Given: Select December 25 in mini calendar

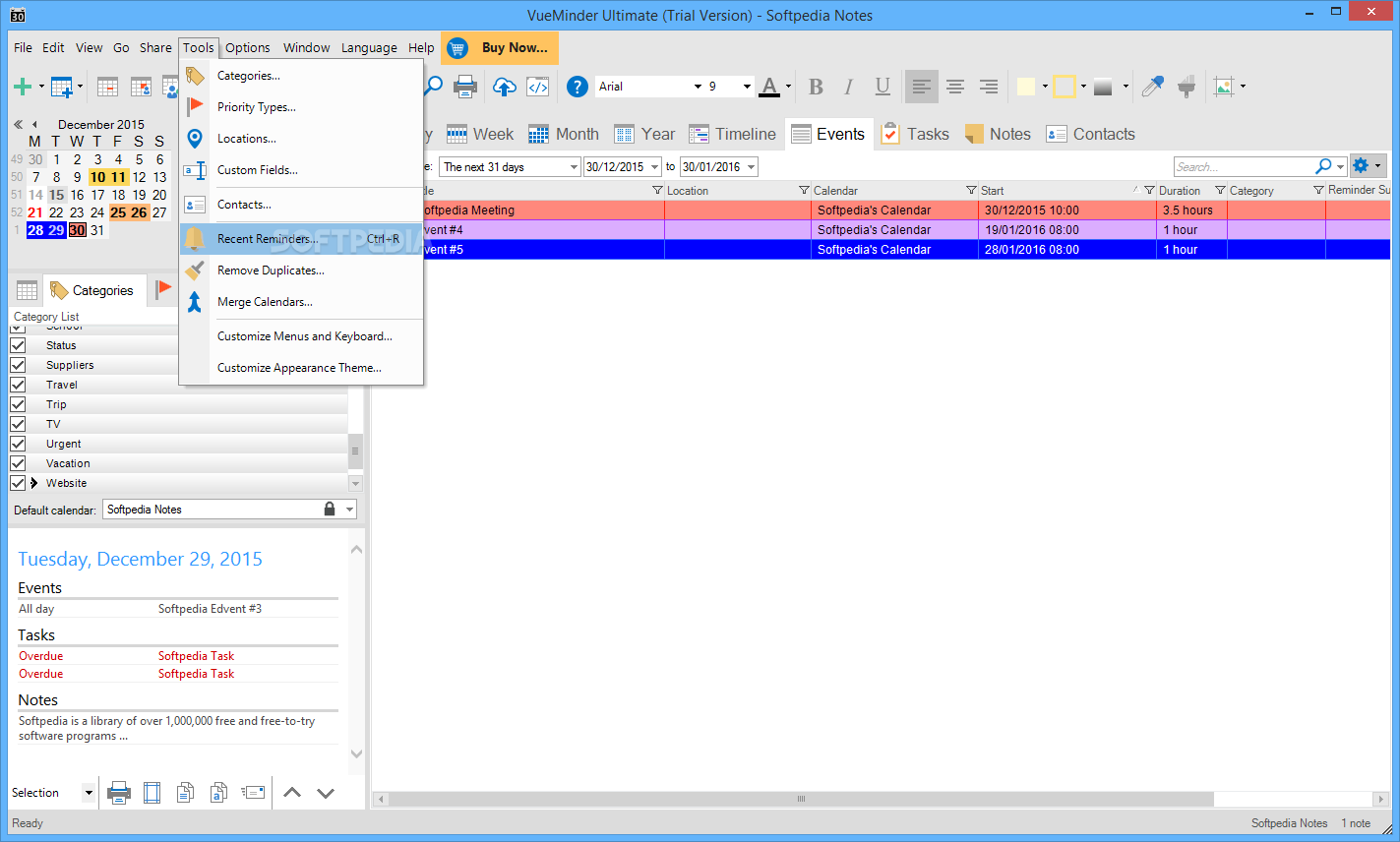Looking at the screenshot, I should [x=119, y=212].
